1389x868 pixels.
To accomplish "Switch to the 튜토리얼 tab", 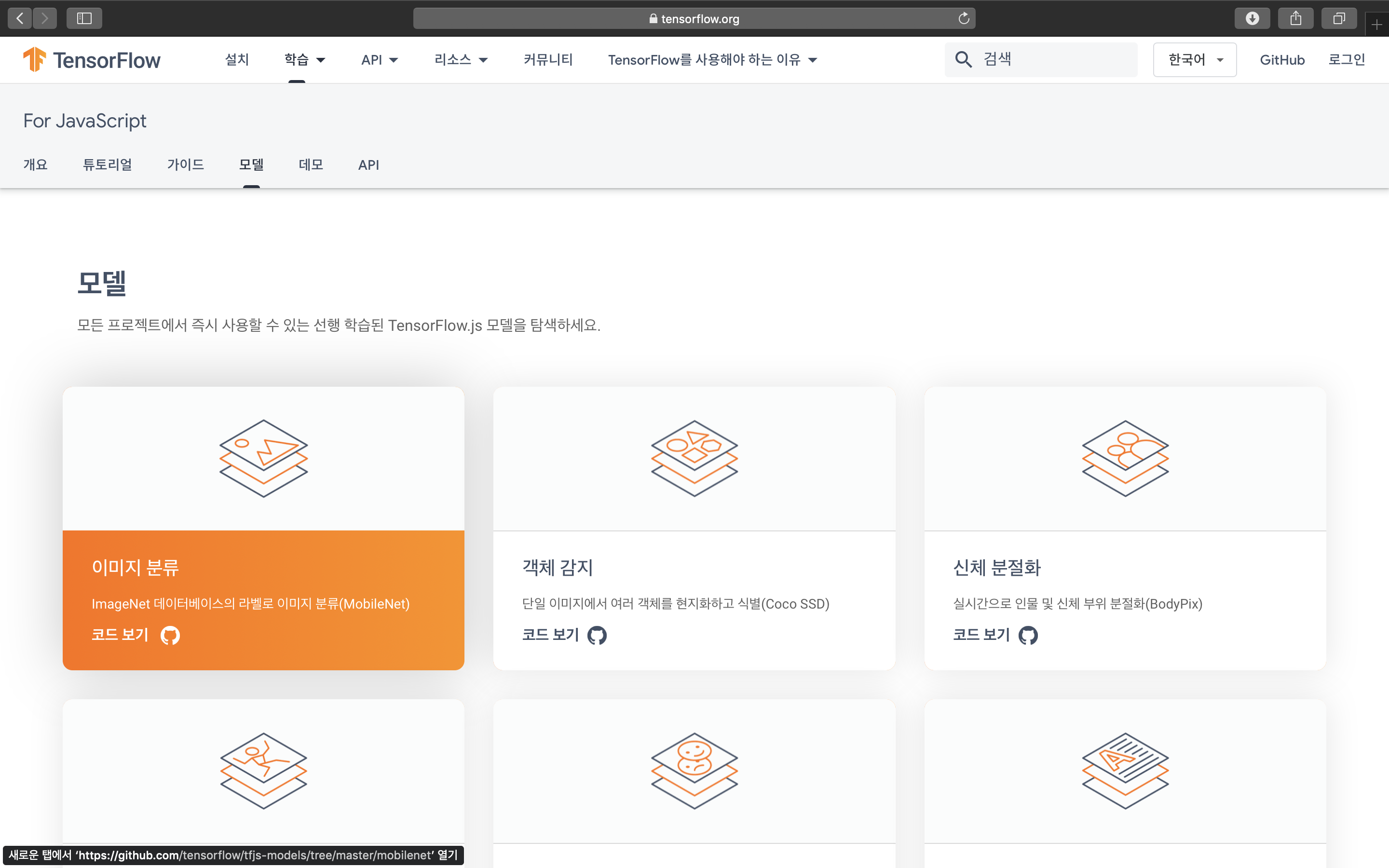I will (108, 165).
